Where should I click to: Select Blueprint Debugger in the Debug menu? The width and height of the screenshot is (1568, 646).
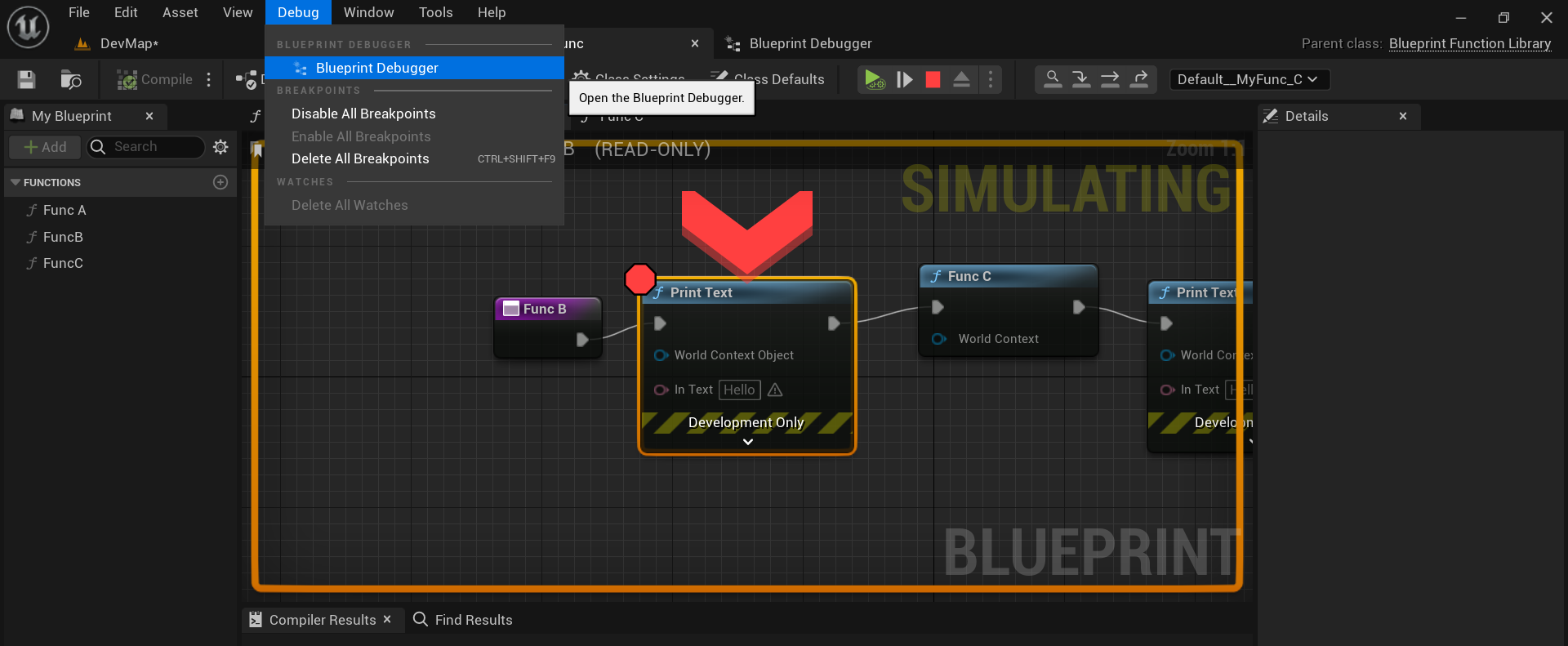click(414, 68)
